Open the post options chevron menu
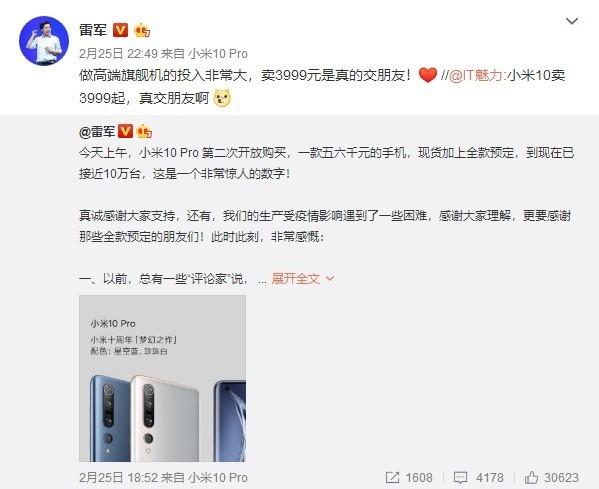This screenshot has height=489, width=599. (572, 21)
